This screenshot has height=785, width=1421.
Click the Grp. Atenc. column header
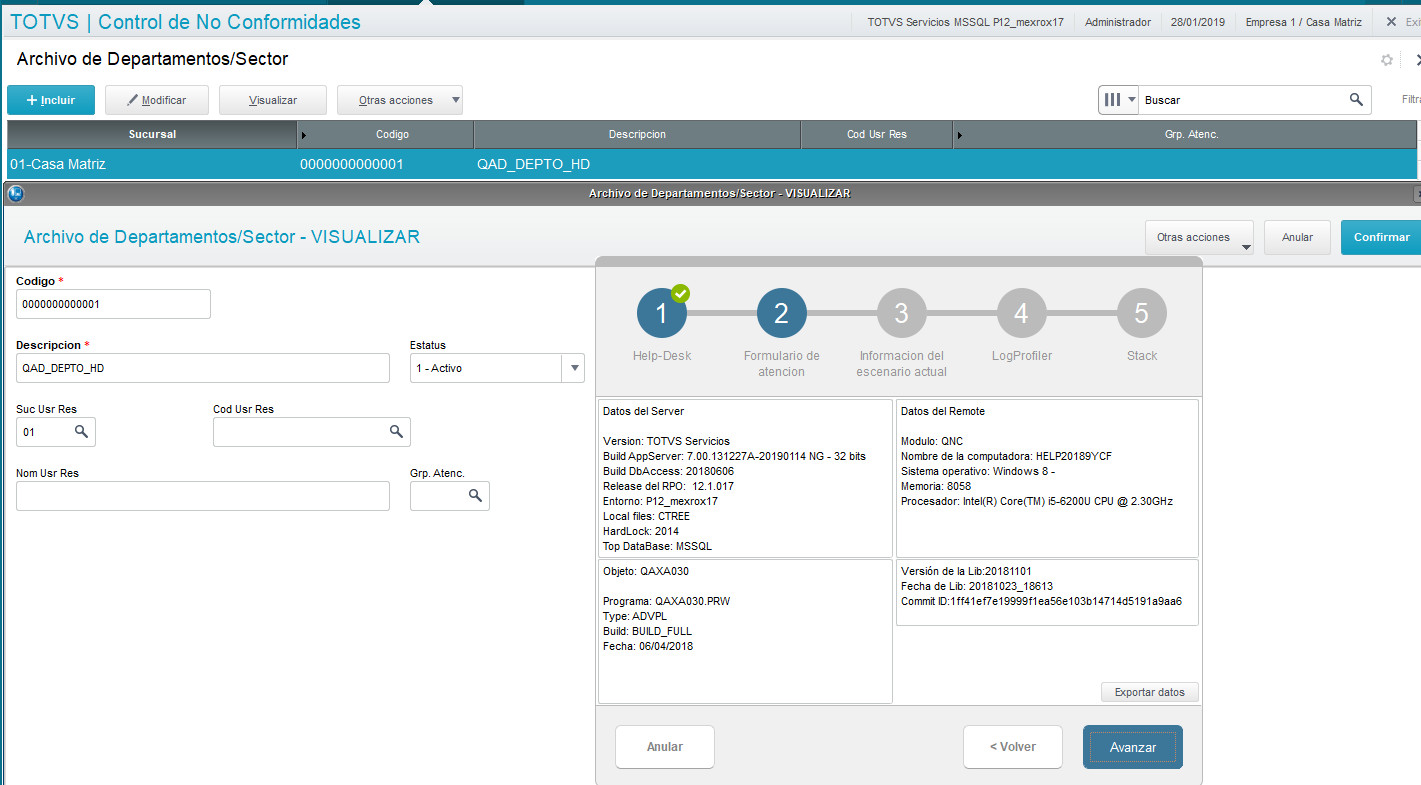pos(1185,134)
